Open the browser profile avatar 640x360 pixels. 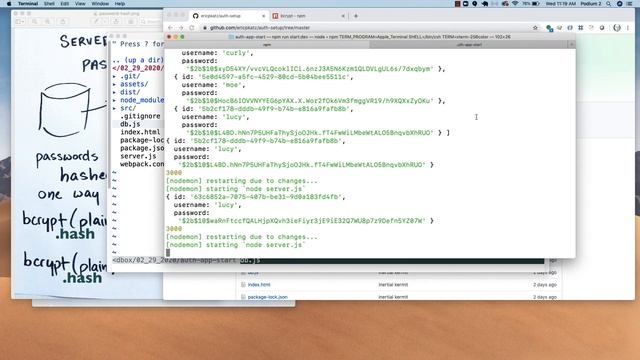617,28
